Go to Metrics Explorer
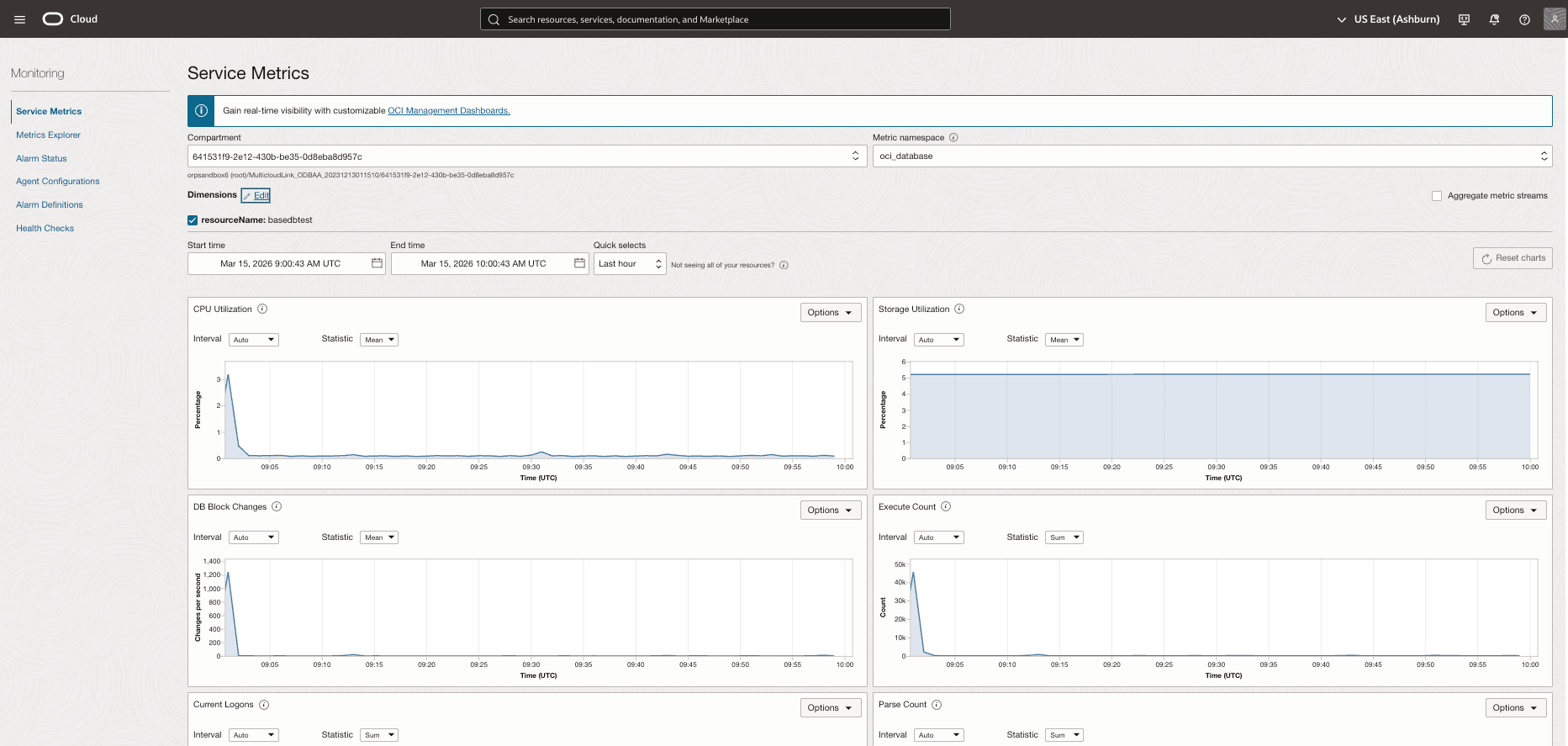 (x=48, y=135)
